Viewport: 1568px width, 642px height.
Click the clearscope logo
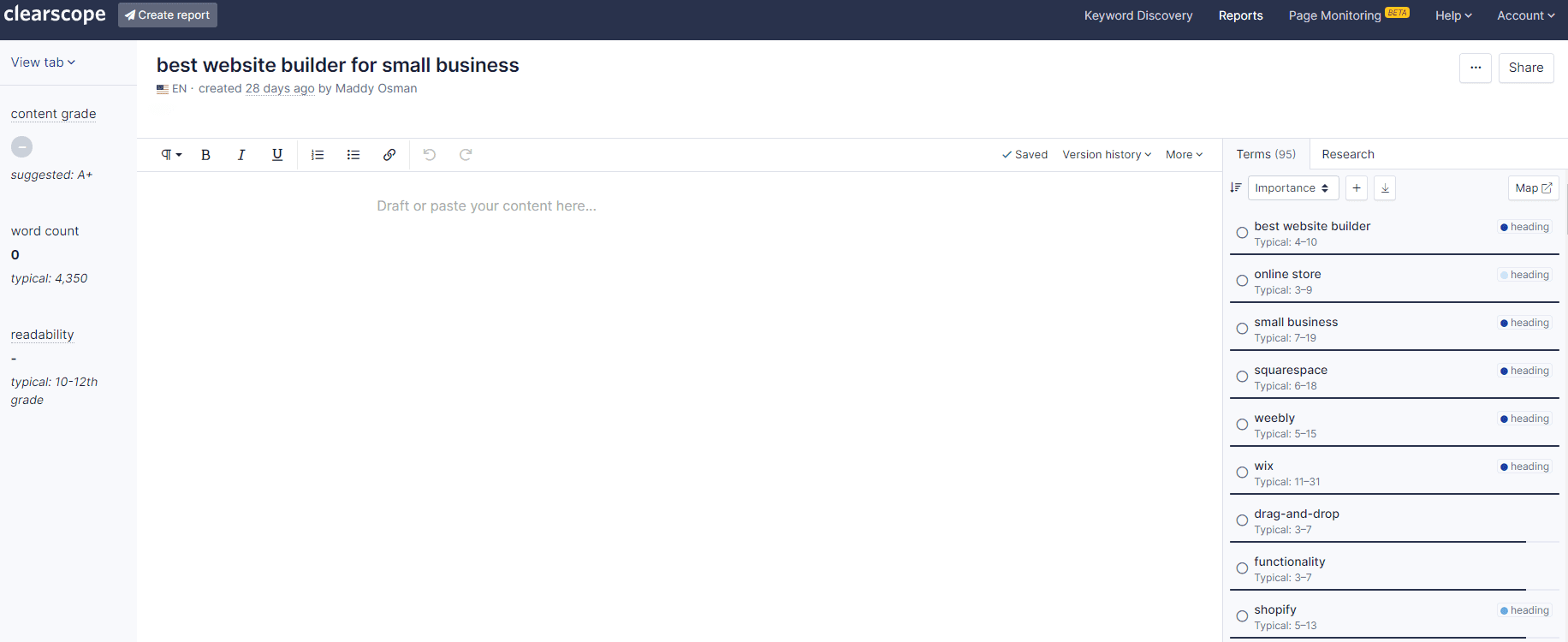point(55,15)
